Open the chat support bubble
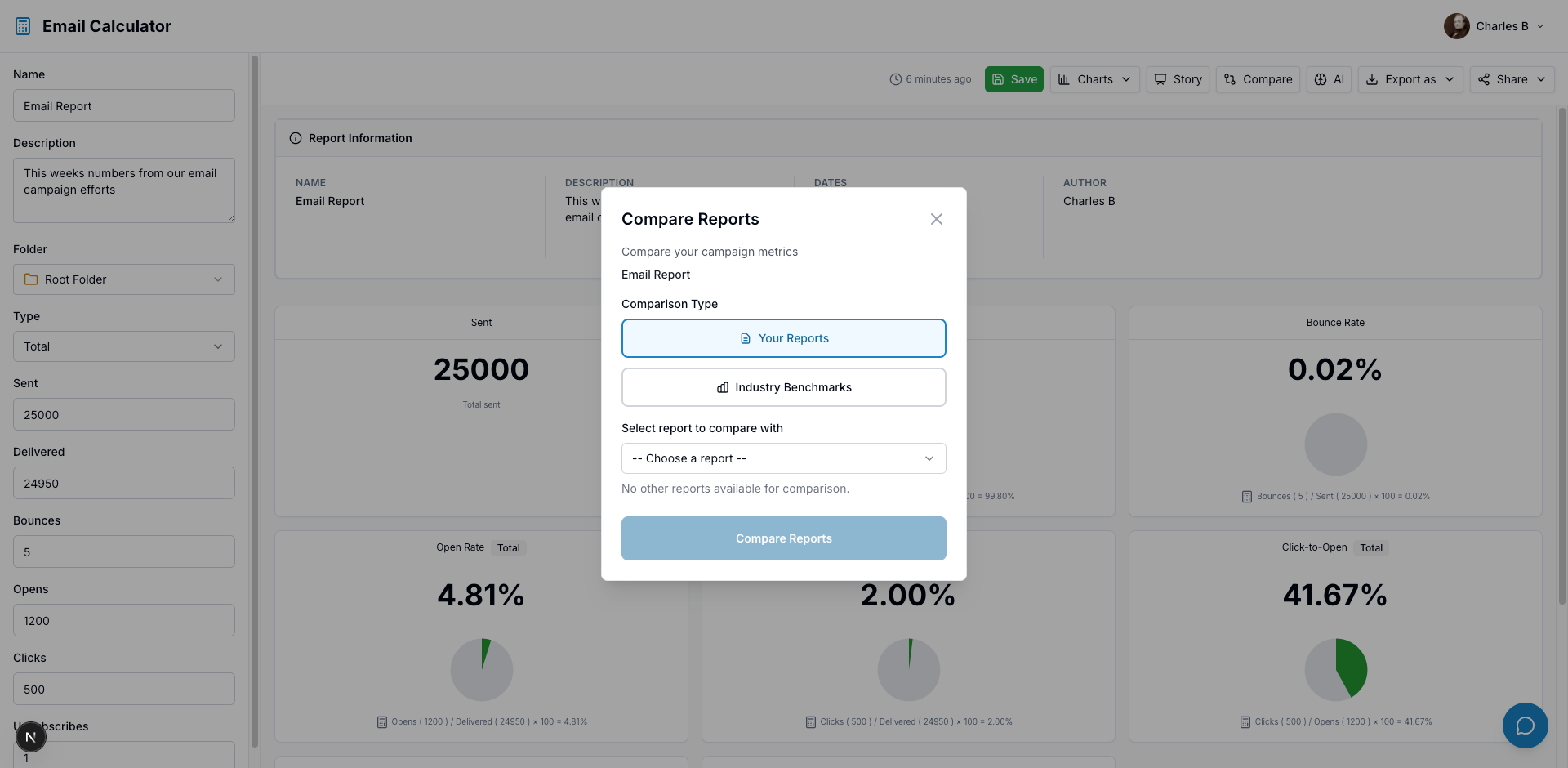1568x768 pixels. pos(1525,726)
